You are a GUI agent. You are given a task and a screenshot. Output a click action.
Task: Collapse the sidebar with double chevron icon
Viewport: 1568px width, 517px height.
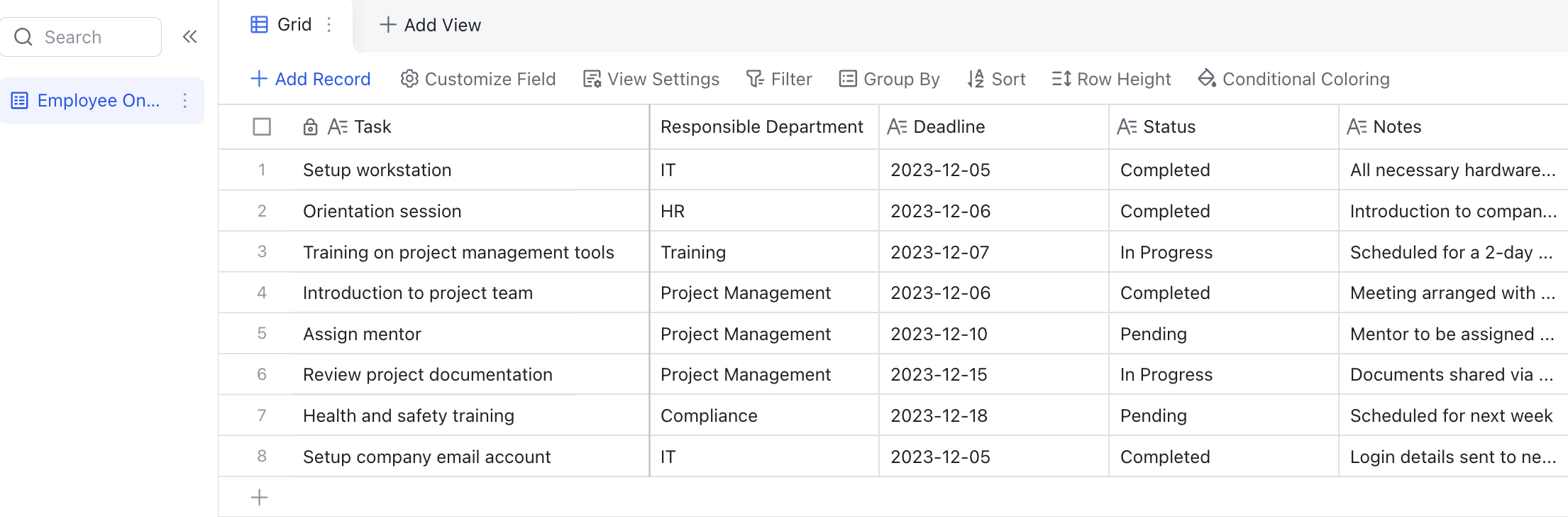click(x=189, y=37)
